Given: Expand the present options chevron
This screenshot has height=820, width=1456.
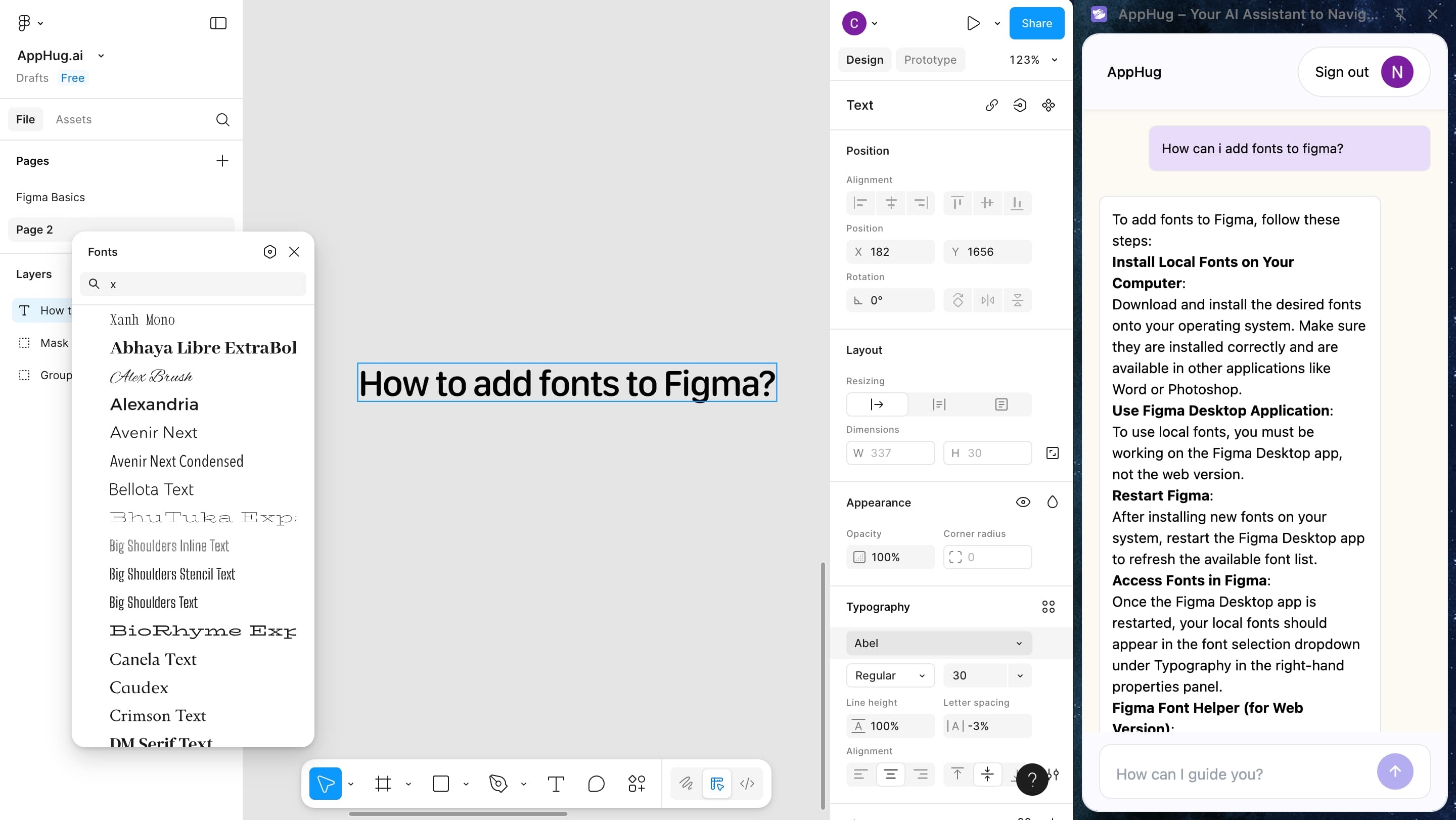Looking at the screenshot, I should (x=997, y=23).
